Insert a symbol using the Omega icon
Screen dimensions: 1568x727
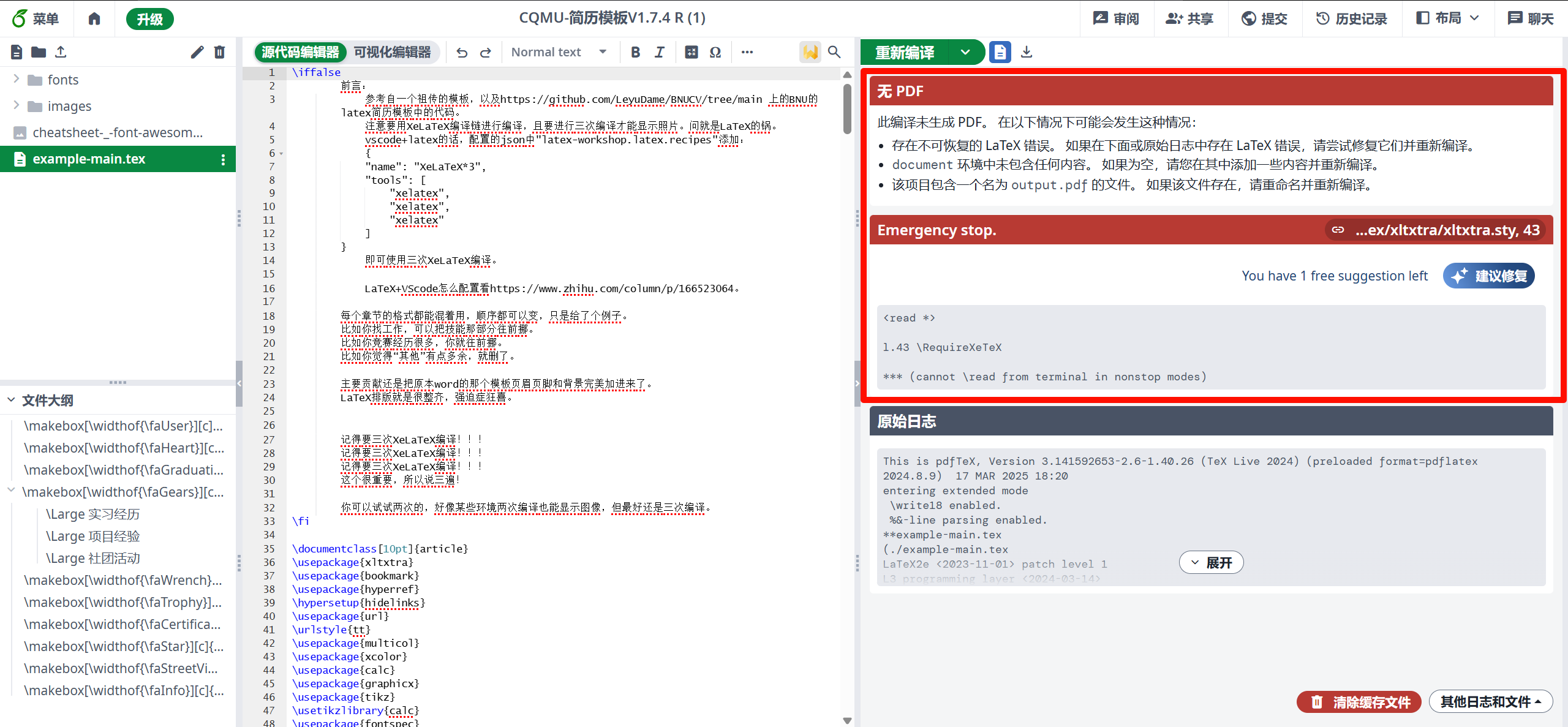point(715,52)
